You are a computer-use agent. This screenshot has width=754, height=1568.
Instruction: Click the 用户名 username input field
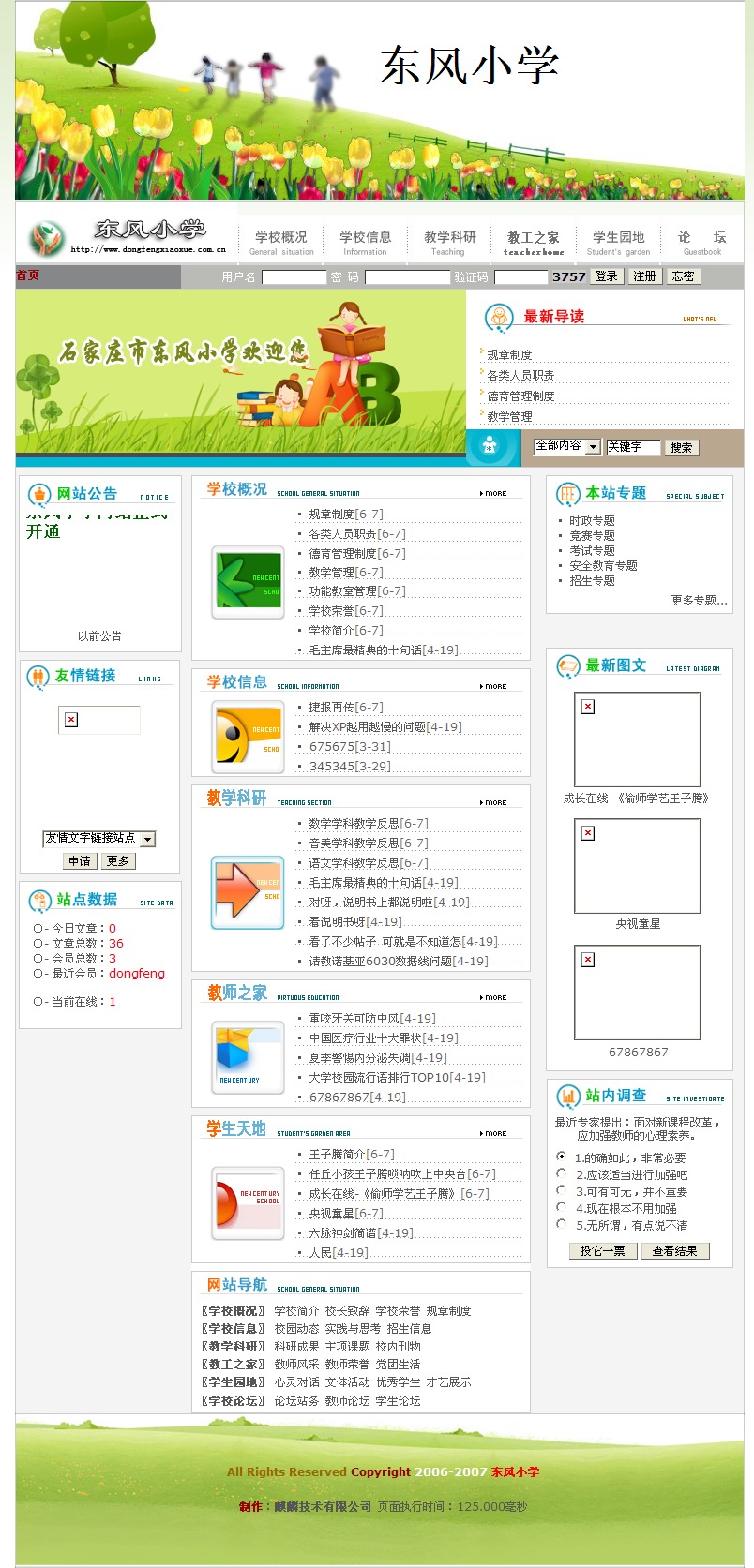[x=294, y=277]
